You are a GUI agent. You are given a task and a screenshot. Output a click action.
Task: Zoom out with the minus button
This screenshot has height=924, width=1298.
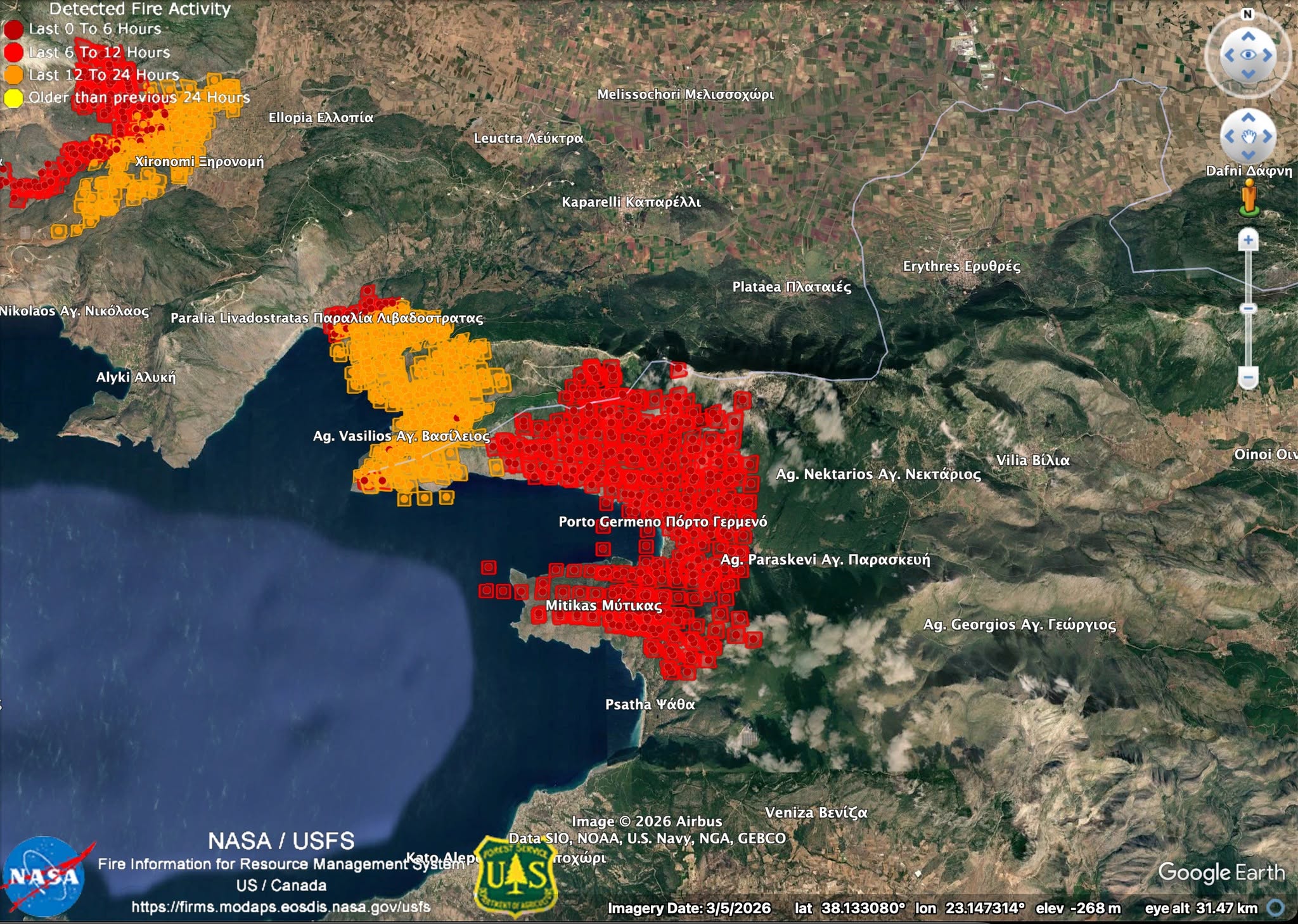coord(1248,378)
